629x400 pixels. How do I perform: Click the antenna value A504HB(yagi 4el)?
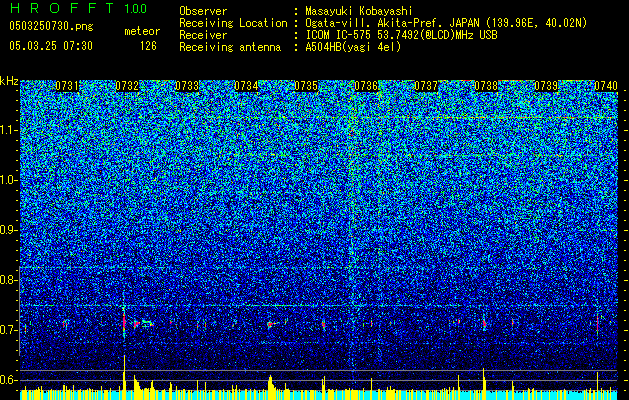coord(353,47)
